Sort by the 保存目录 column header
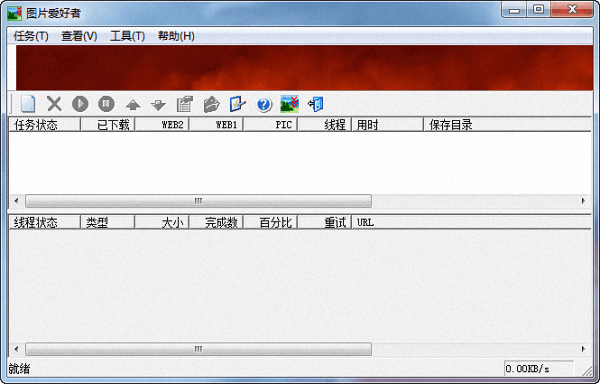This screenshot has width=600, height=384. (507, 125)
